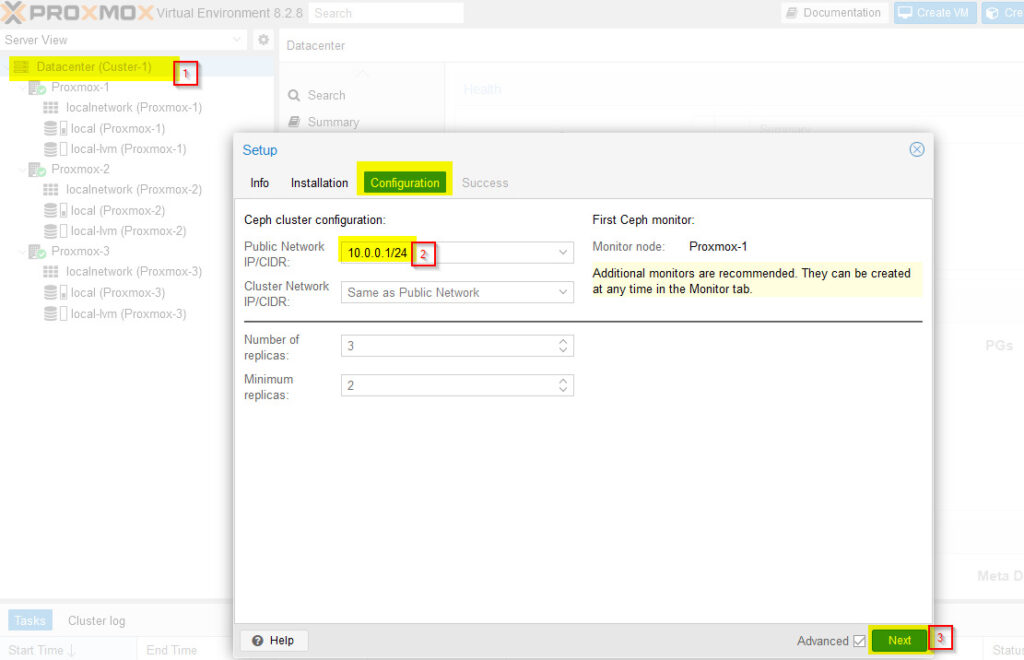Open the Server View settings gear

click(x=263, y=40)
